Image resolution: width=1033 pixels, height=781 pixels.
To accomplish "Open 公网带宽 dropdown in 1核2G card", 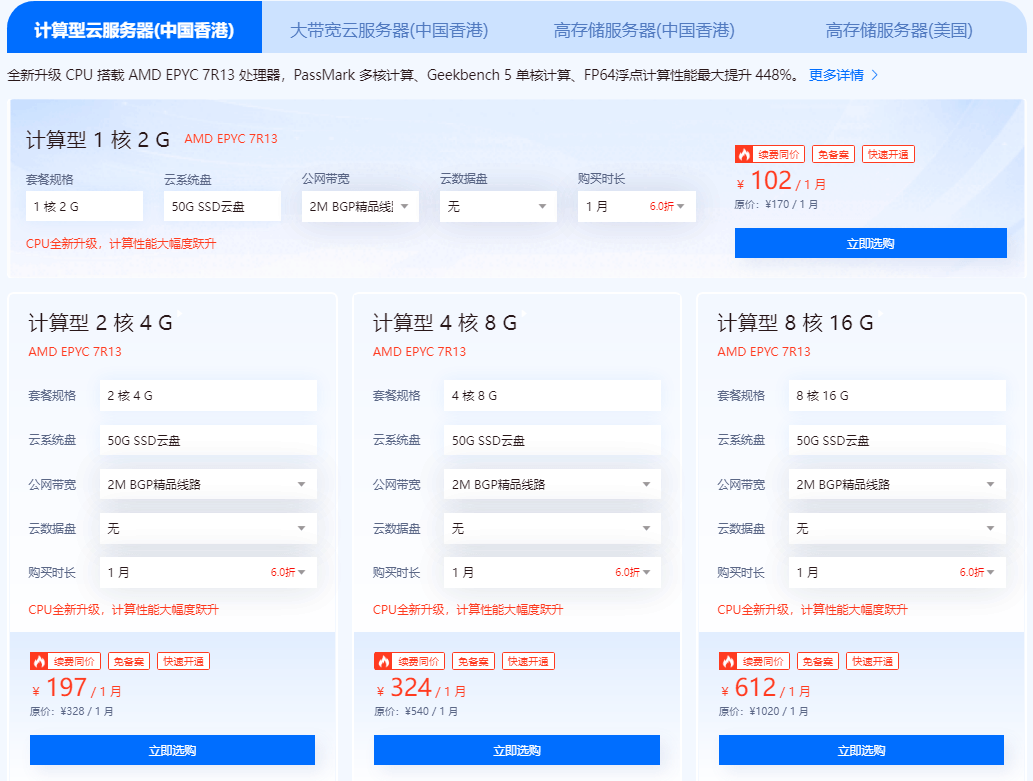I will [360, 206].
